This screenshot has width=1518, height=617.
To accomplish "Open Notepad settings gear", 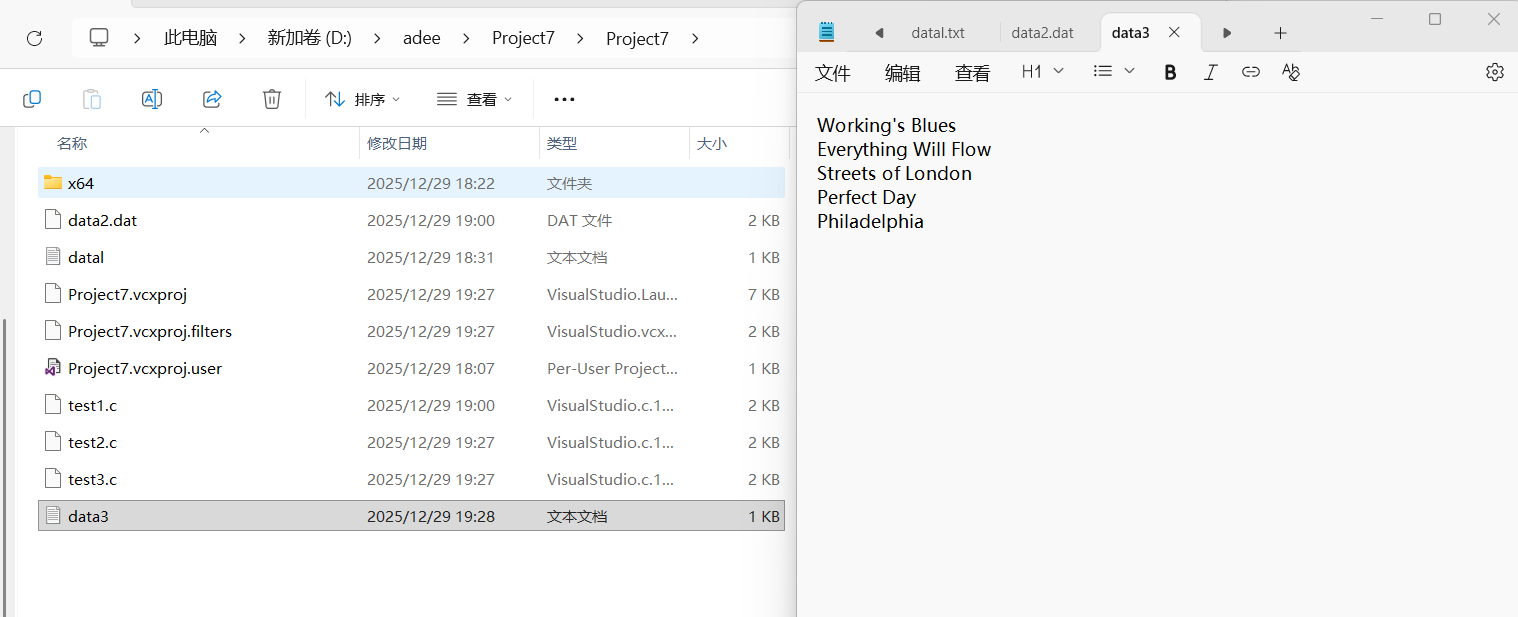I will pyautogui.click(x=1495, y=72).
